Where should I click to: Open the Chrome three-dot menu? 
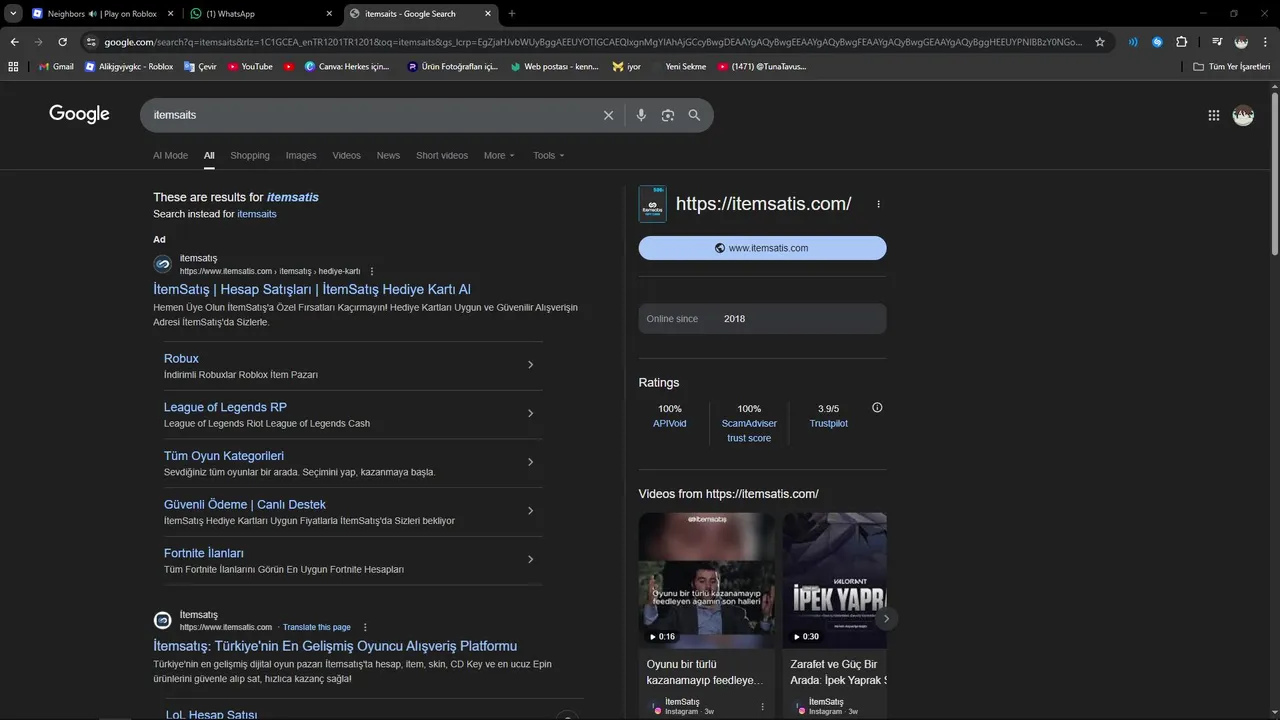click(x=1265, y=42)
